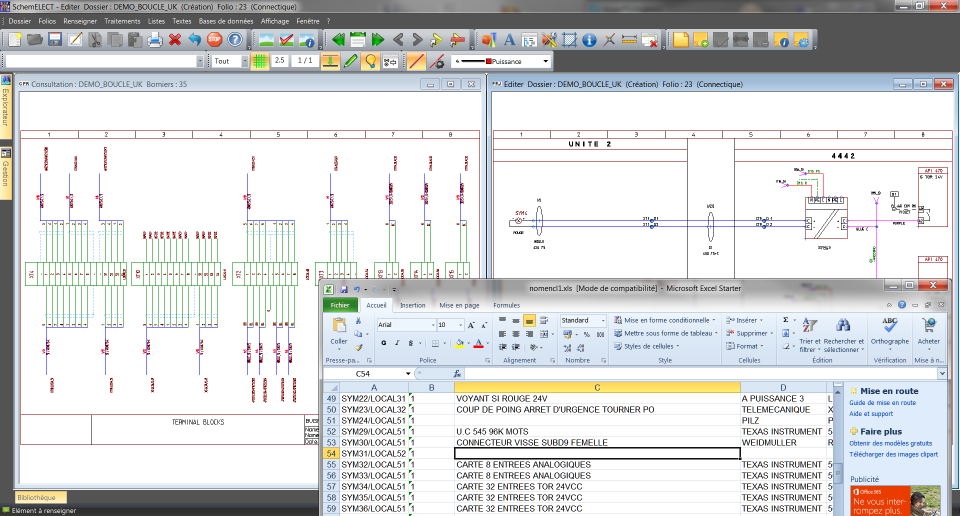The image size is (960, 516).
Task: Click the red X delete icon
Action: pyautogui.click(x=175, y=40)
